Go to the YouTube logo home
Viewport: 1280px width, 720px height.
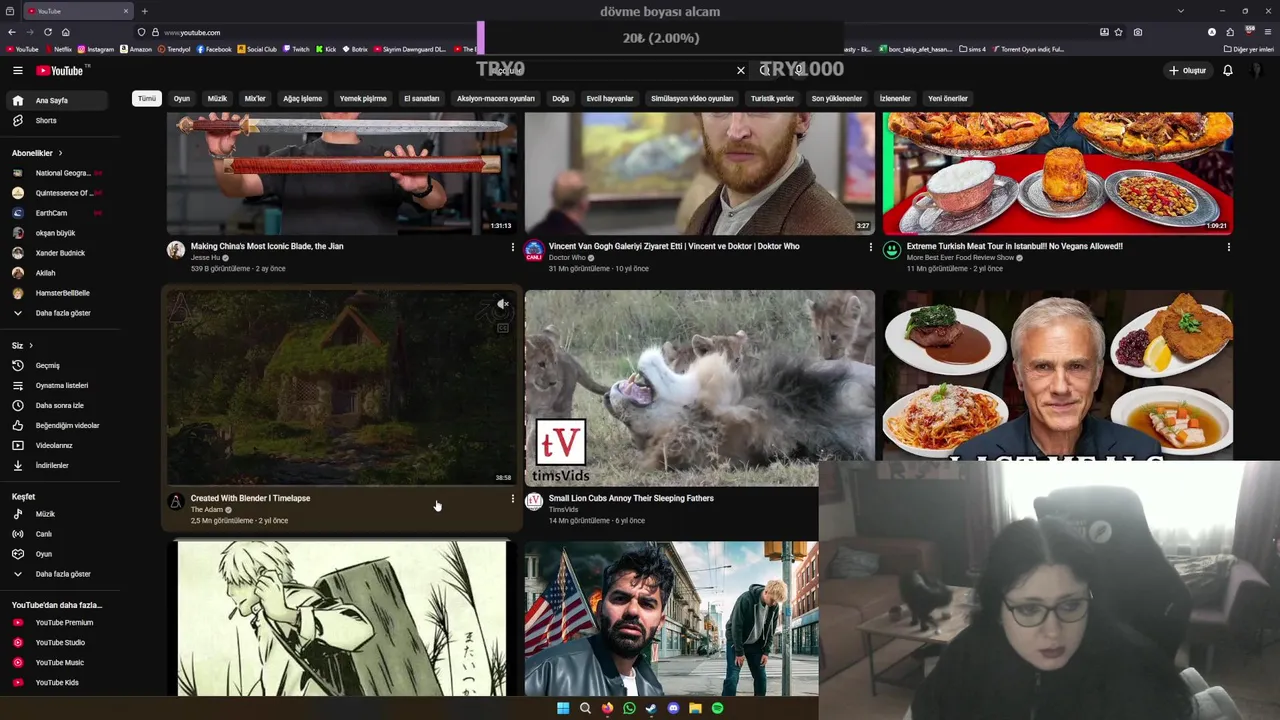61,71
